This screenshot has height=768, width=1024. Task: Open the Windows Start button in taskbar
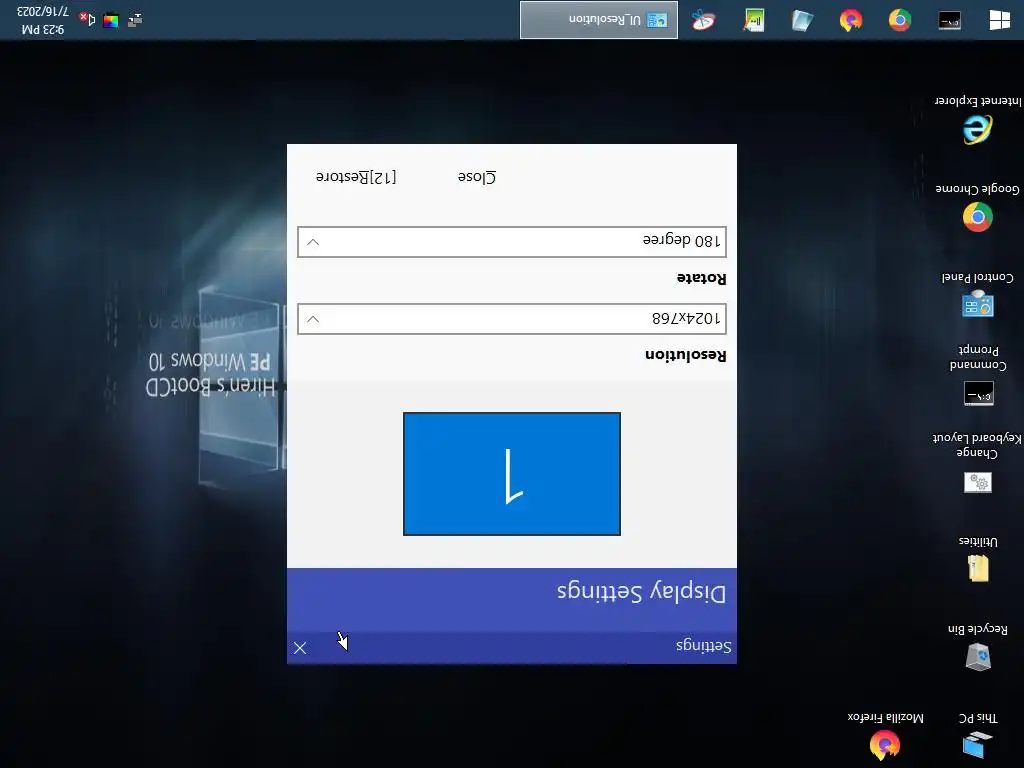(x=999, y=20)
